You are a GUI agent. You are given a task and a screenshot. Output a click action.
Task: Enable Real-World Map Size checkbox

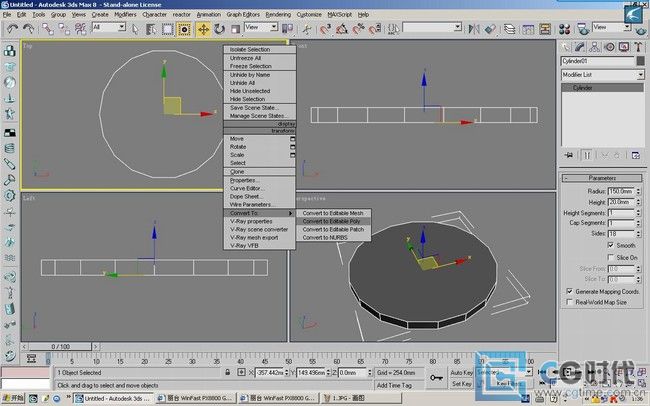pos(570,302)
